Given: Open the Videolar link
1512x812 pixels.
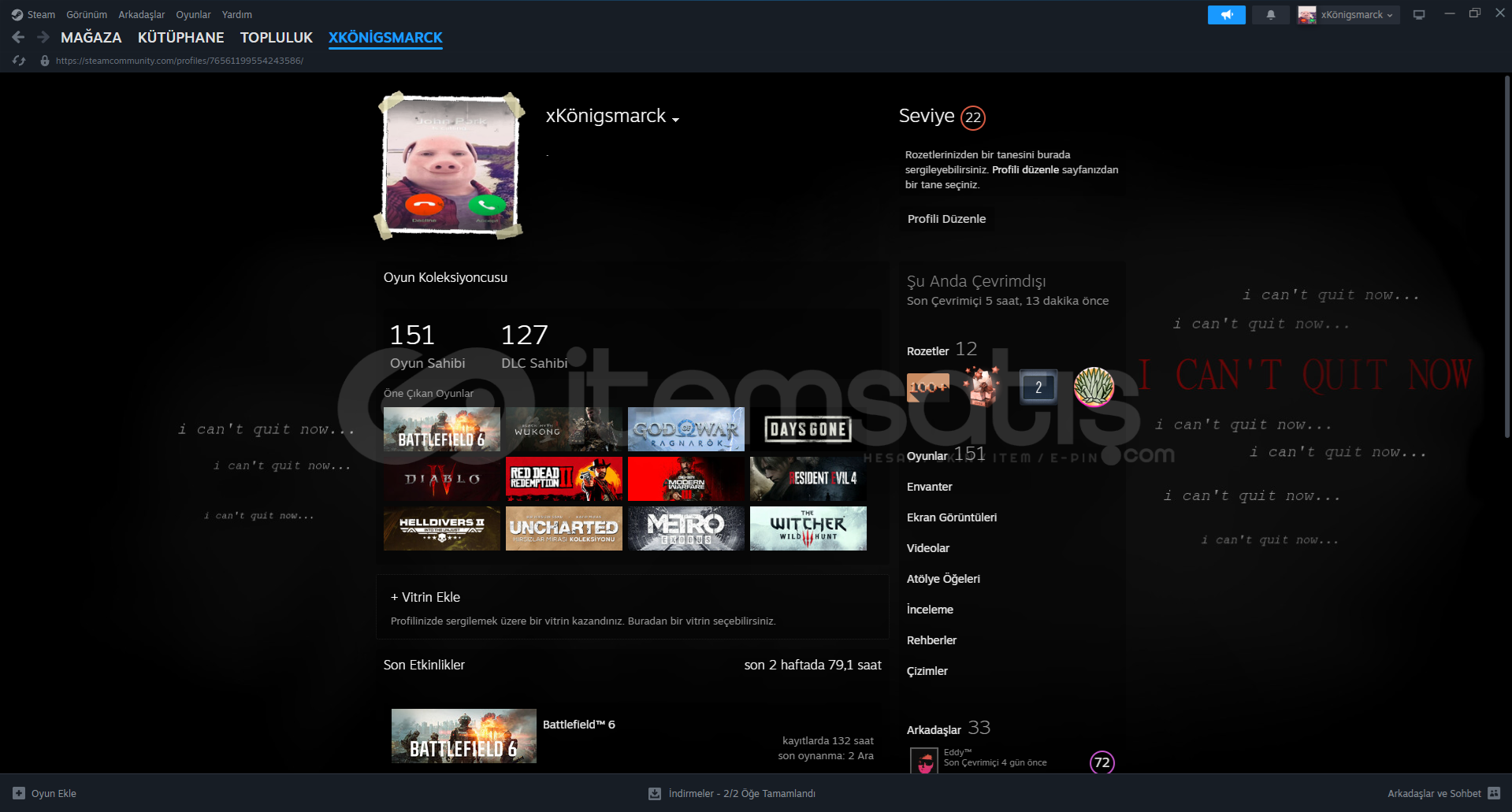Looking at the screenshot, I should (x=928, y=548).
